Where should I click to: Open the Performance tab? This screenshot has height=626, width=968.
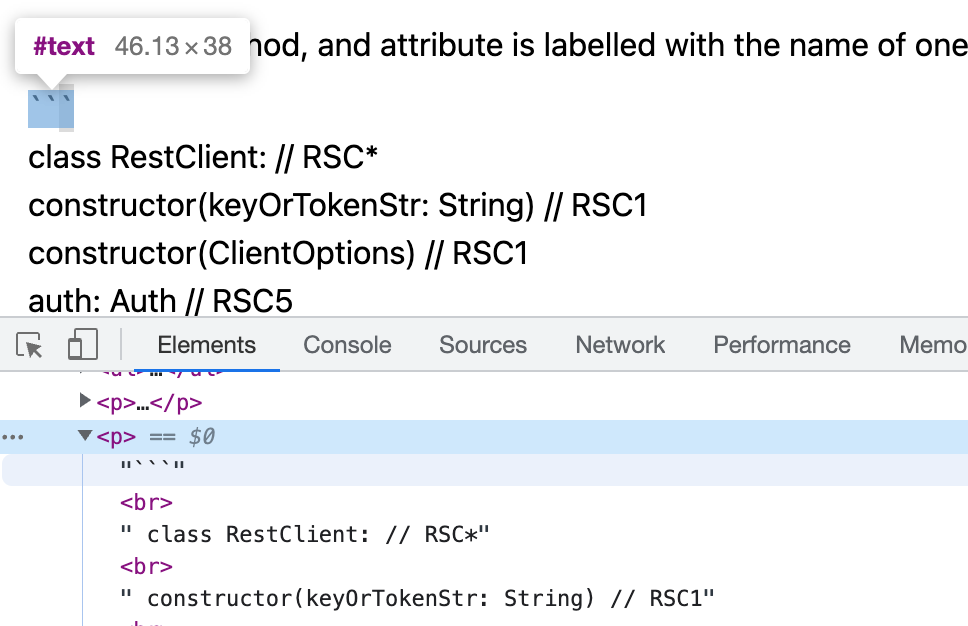782,344
